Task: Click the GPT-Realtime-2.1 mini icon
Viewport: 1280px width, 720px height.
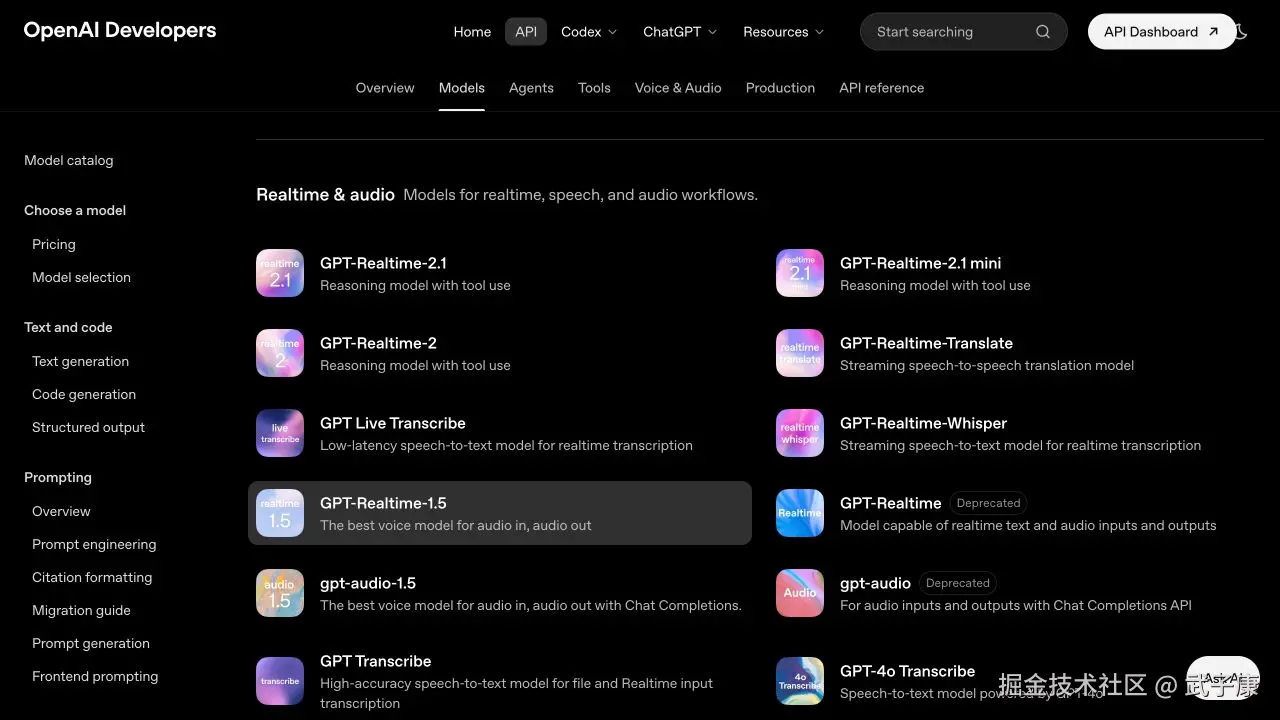Action: tap(800, 273)
